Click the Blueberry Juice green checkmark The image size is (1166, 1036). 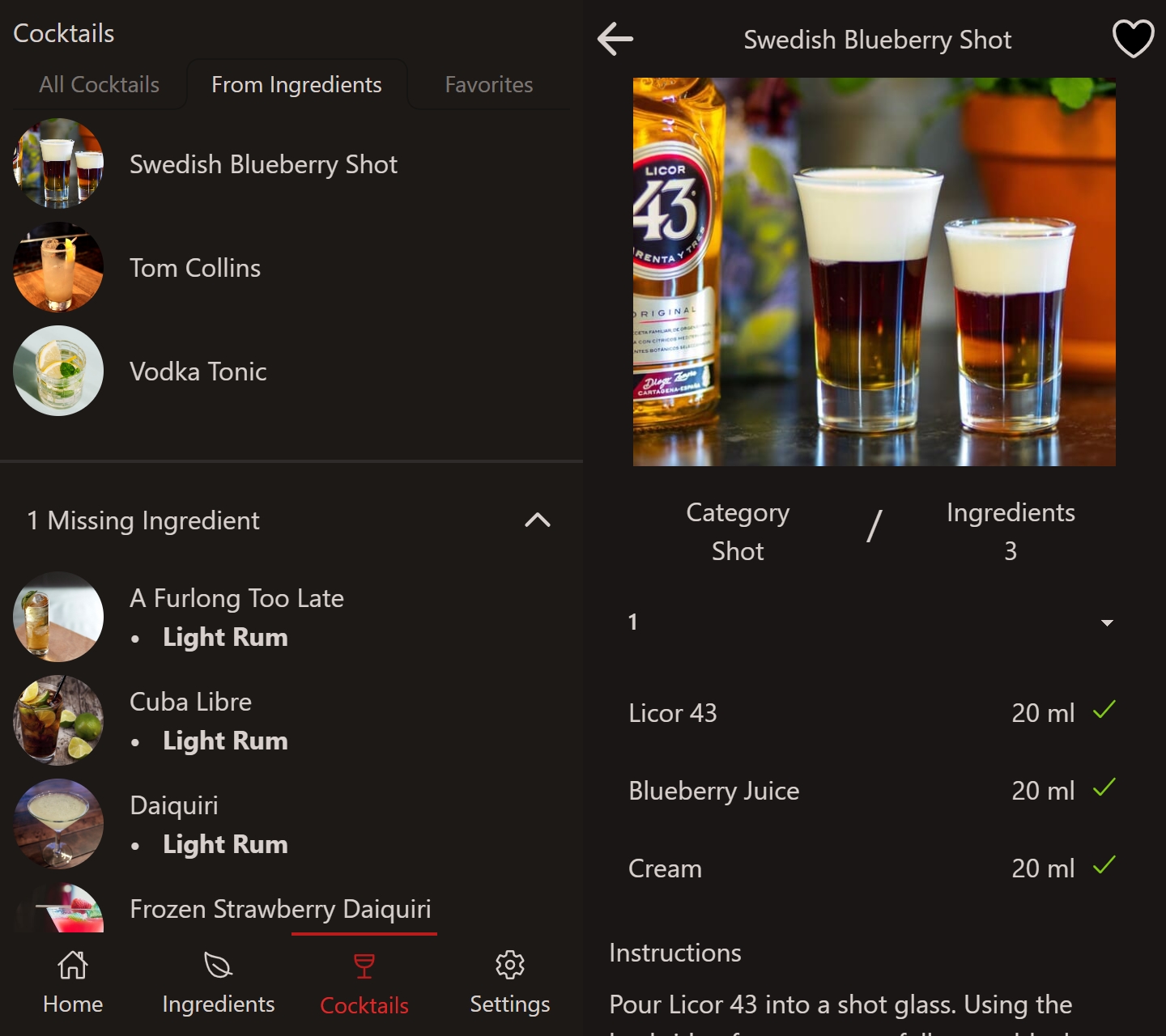[x=1104, y=788]
